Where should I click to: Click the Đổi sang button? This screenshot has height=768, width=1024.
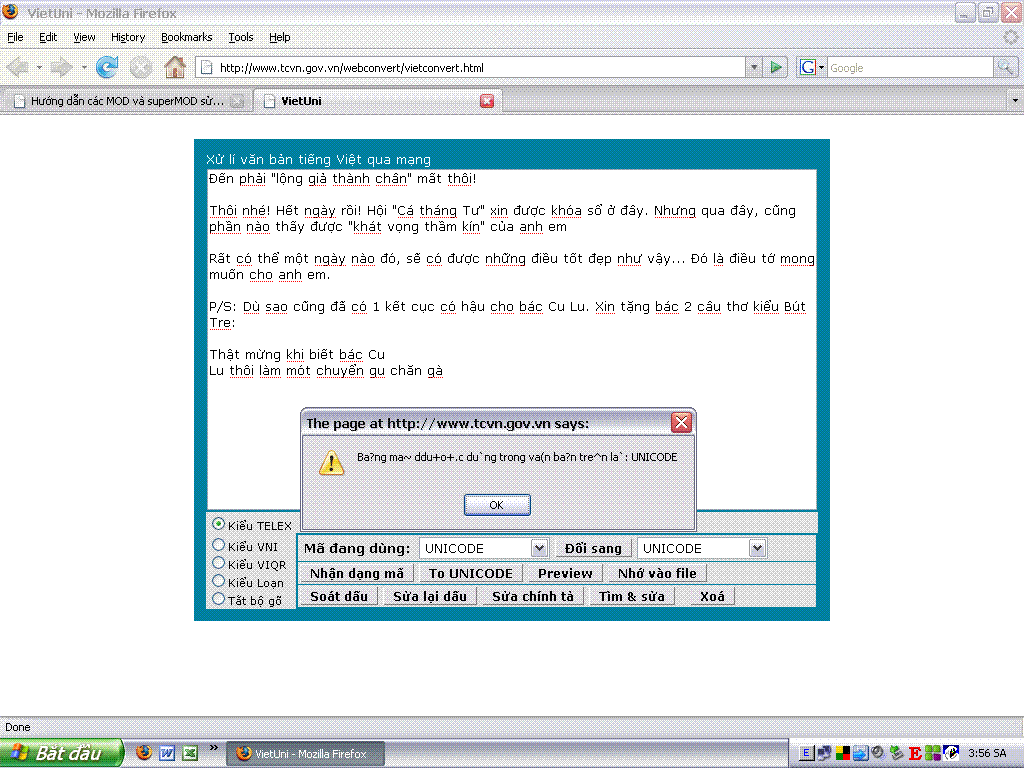[593, 549]
